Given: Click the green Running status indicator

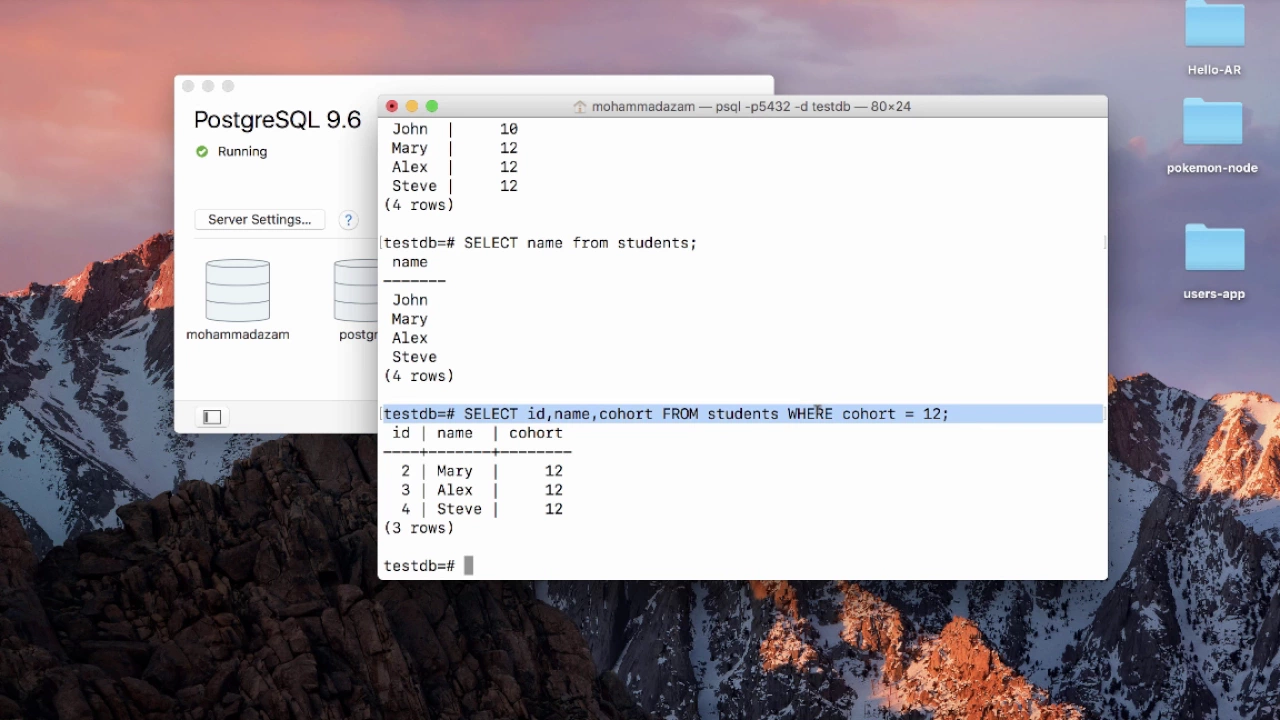Looking at the screenshot, I should (202, 152).
